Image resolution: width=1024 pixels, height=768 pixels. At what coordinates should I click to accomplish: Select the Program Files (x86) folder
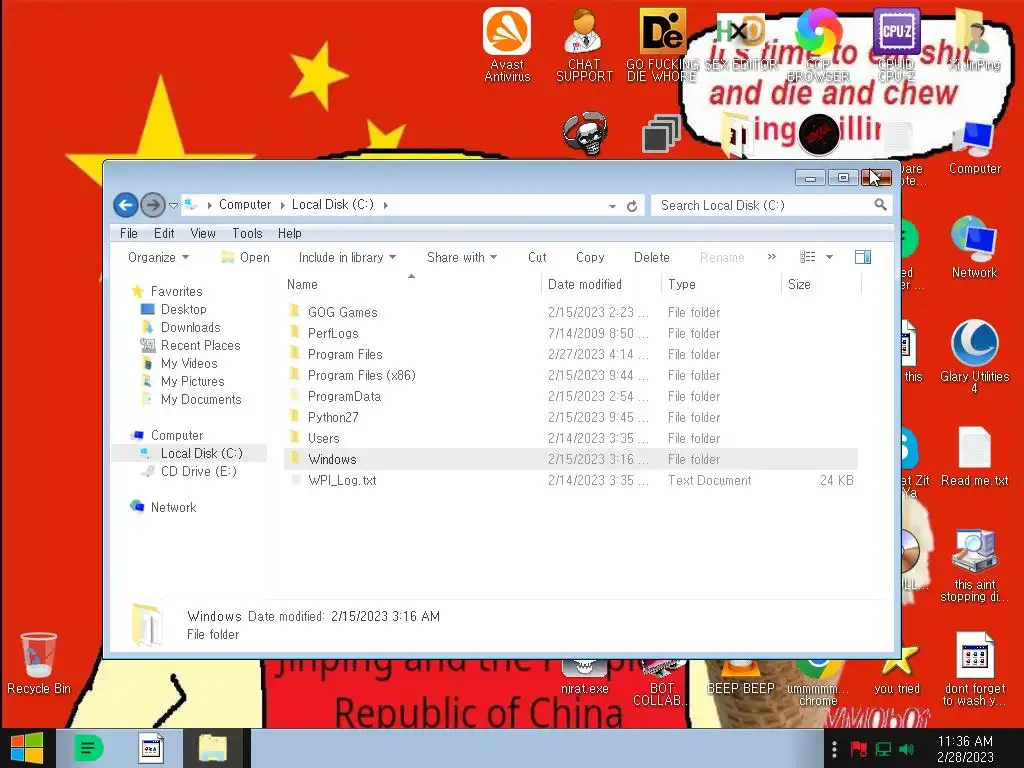[x=571, y=375]
